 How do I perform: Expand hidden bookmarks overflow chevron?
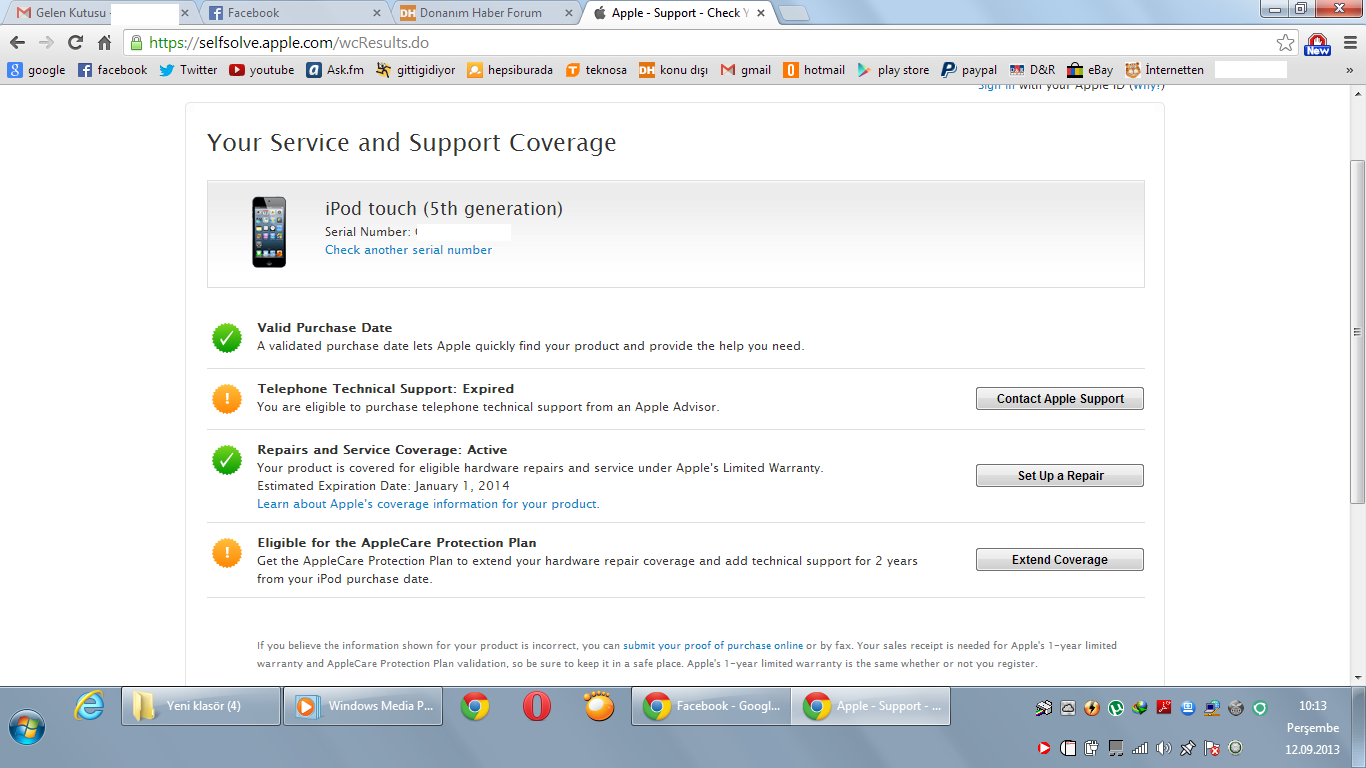pyautogui.click(x=1349, y=70)
